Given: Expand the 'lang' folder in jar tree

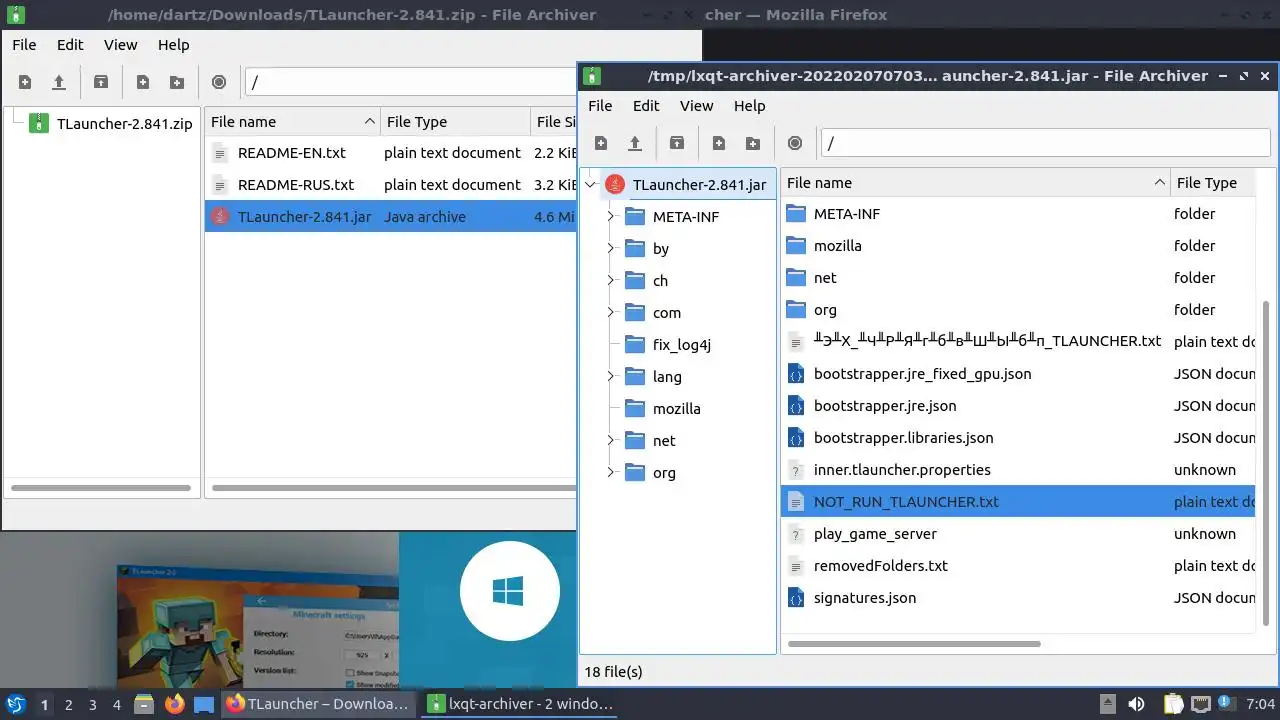Looking at the screenshot, I should coord(610,376).
